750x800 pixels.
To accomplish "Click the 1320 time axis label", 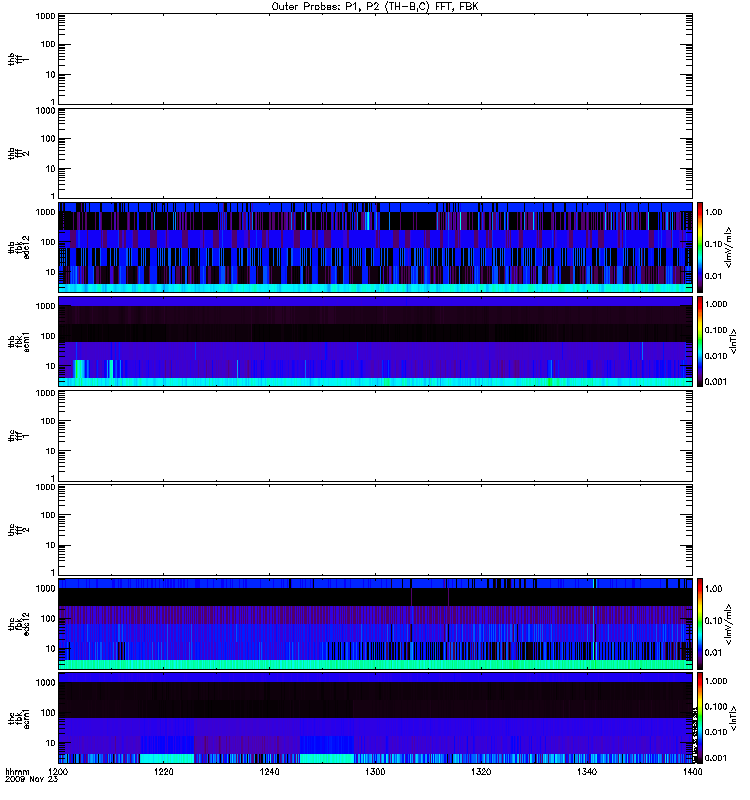I will click(481, 772).
